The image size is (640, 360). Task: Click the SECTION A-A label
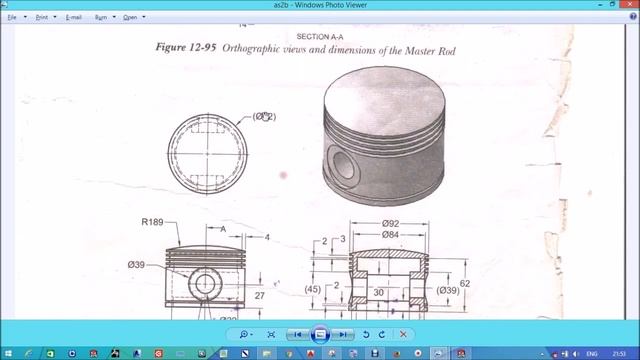320,37
